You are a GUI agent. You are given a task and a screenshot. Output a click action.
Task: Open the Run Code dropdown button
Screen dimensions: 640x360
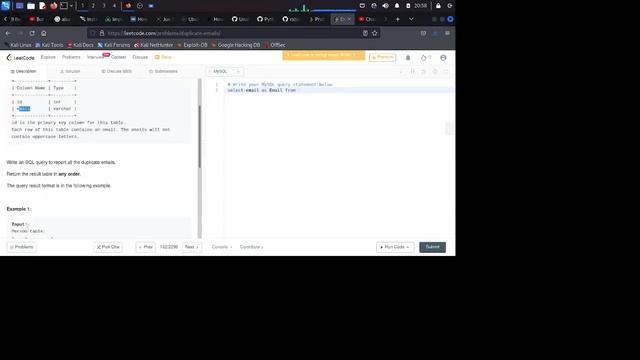pyautogui.click(x=395, y=247)
